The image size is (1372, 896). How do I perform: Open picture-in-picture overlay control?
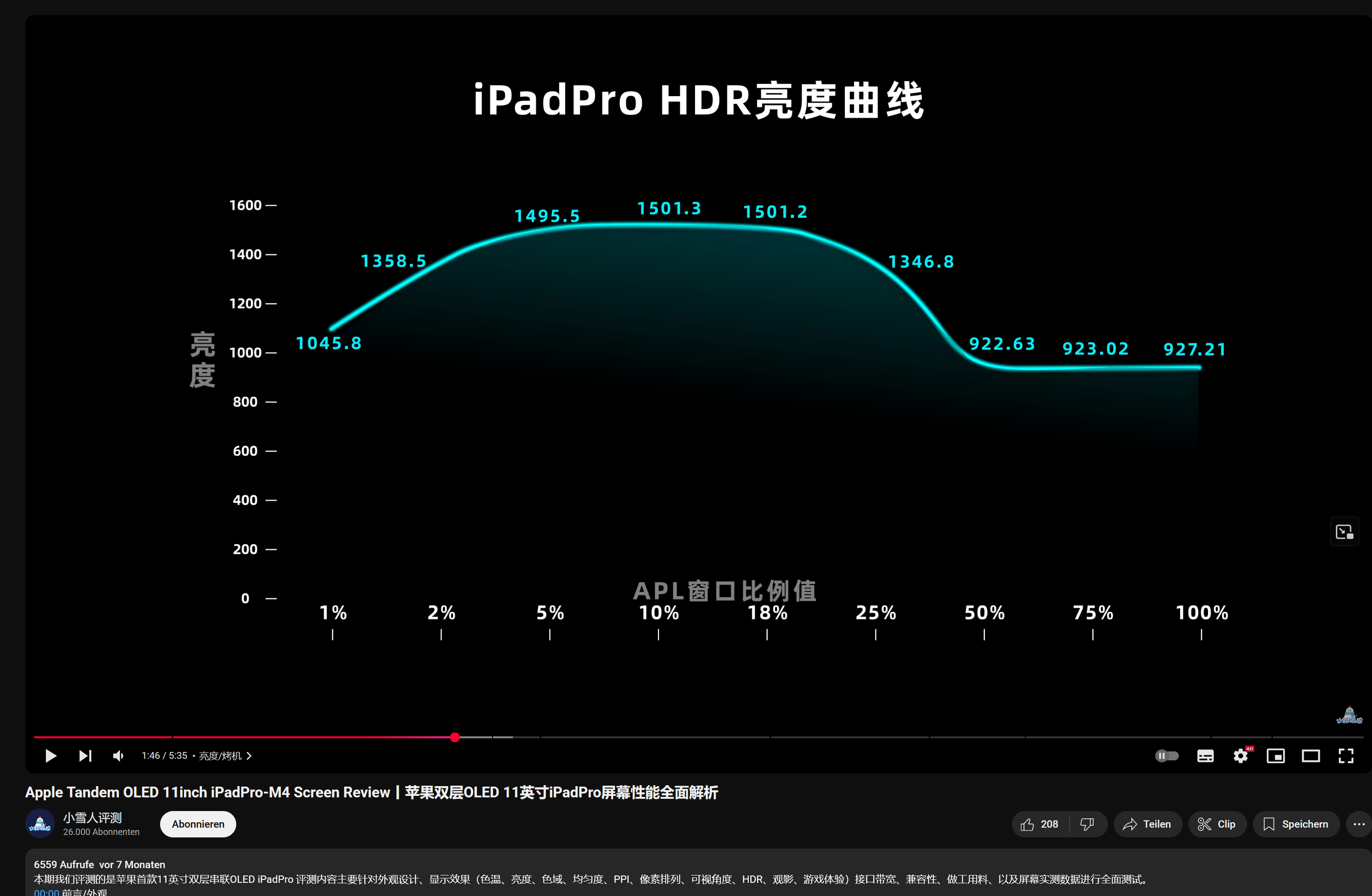click(1344, 531)
